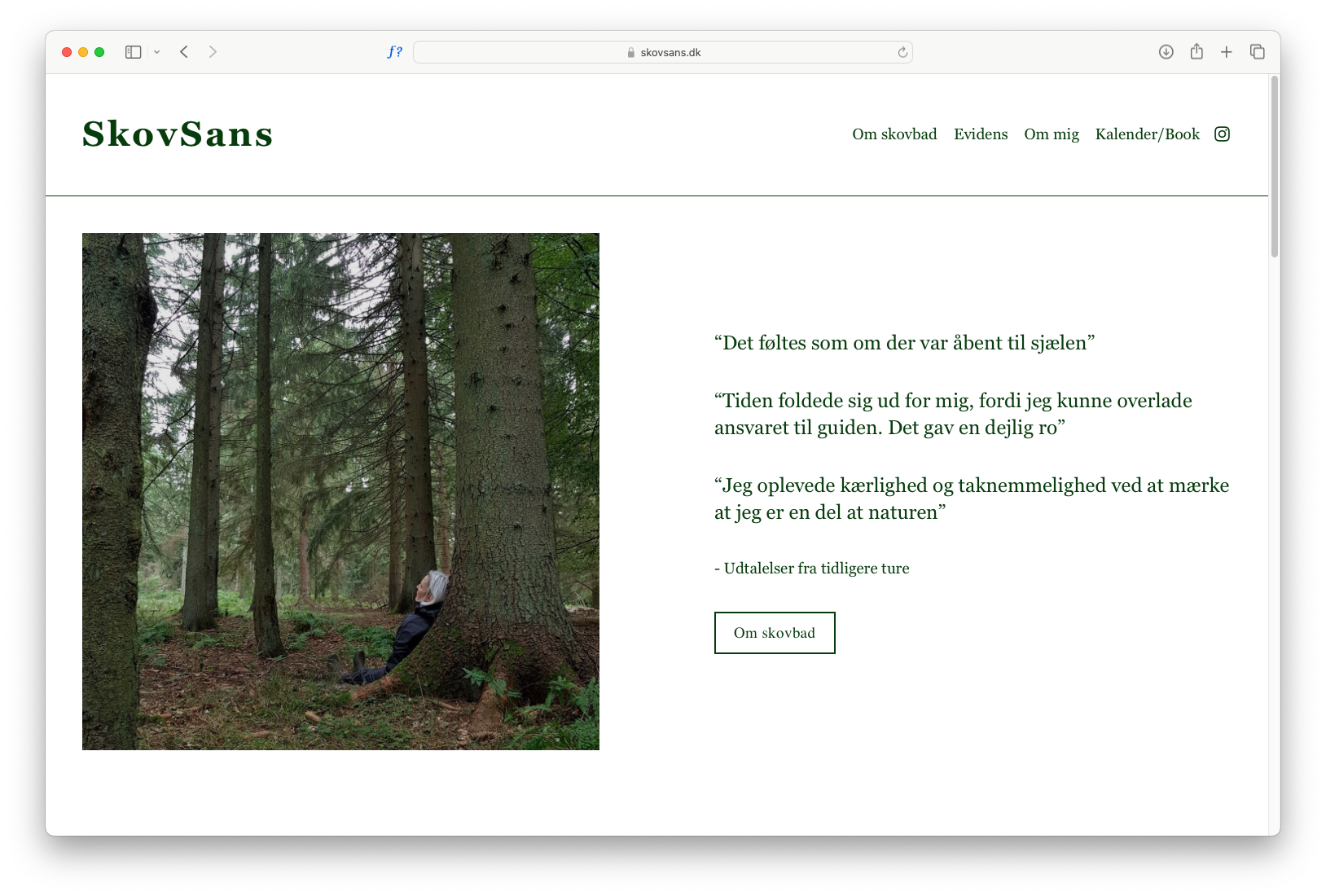Reload the skovsans.dk page
This screenshot has height=896, width=1326.
pos(902,52)
